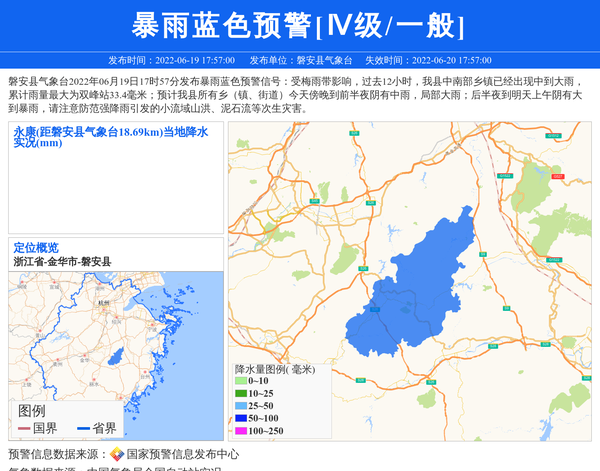
Task: Click the dark green 10~25 swatch
Action: [x=241, y=393]
